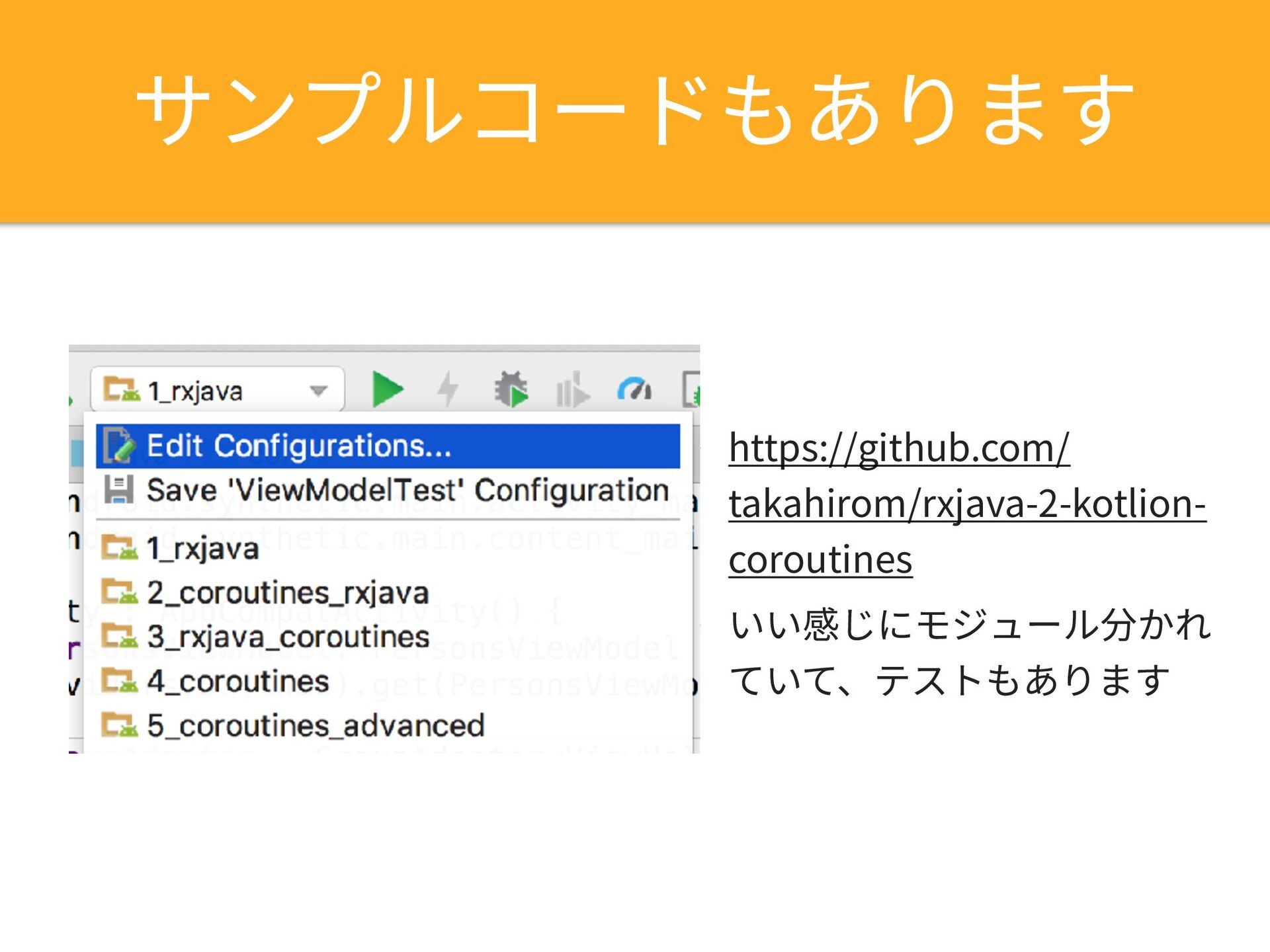Click the floppy disk Save icon
The height and width of the screenshot is (952, 1270).
(x=120, y=490)
